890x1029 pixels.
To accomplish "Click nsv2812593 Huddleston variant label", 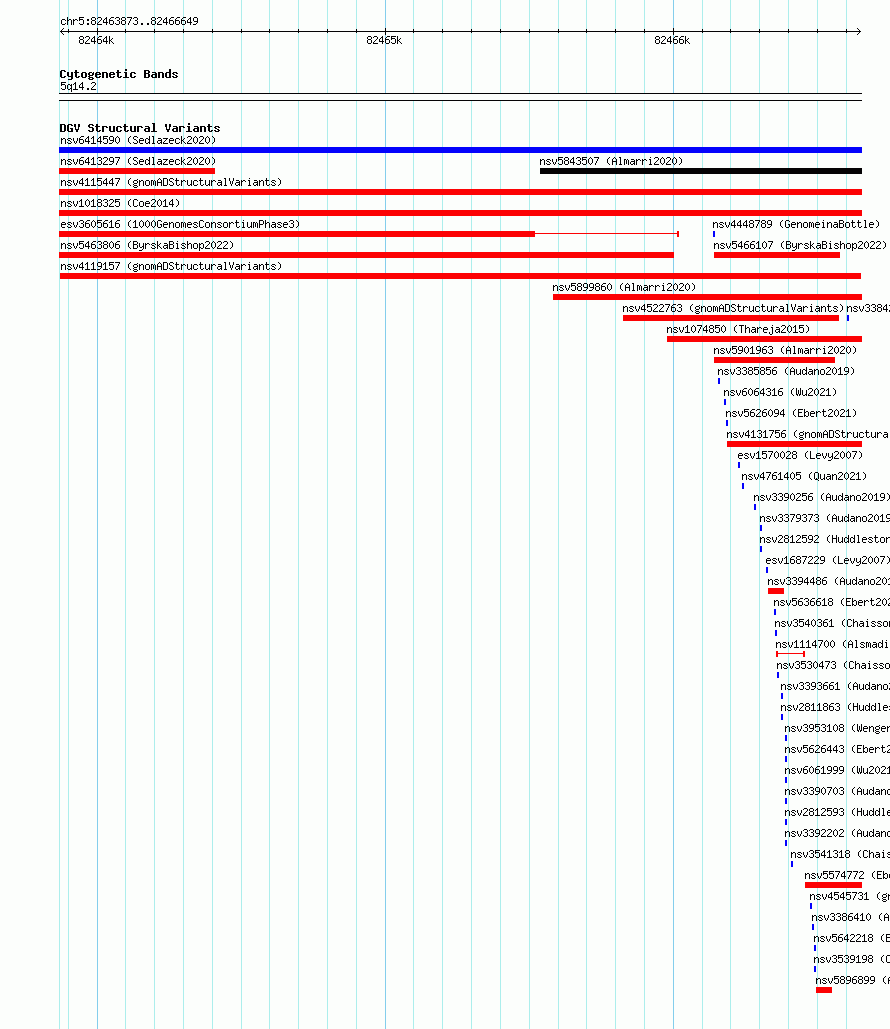I will 837,812.
